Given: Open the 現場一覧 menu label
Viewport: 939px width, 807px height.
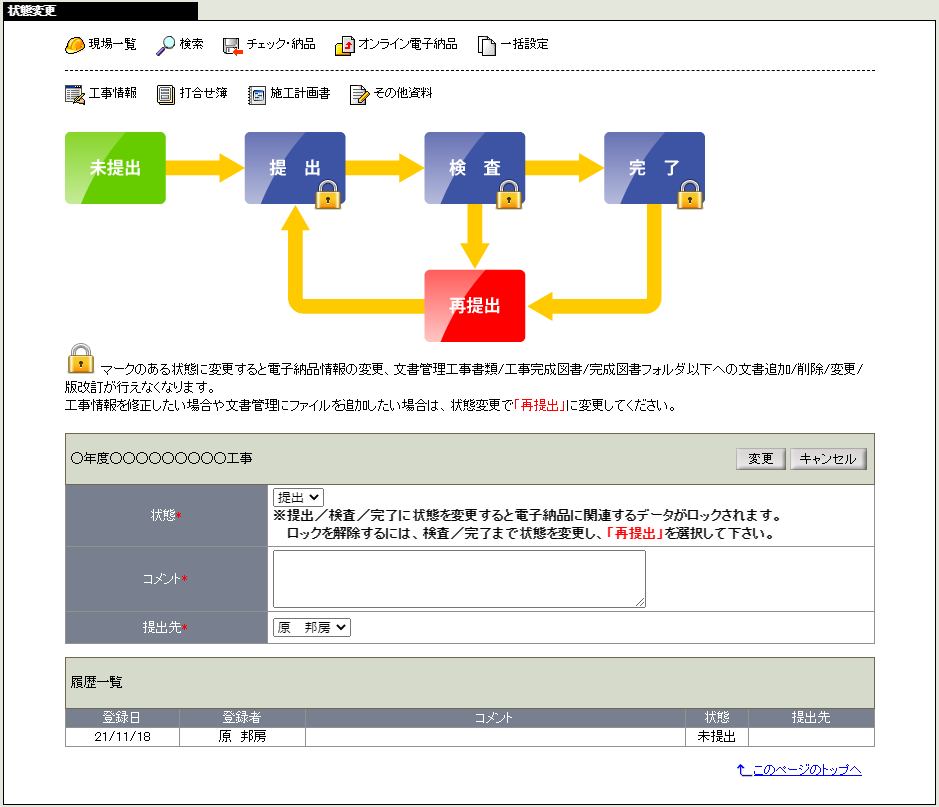Looking at the screenshot, I should pos(113,44).
